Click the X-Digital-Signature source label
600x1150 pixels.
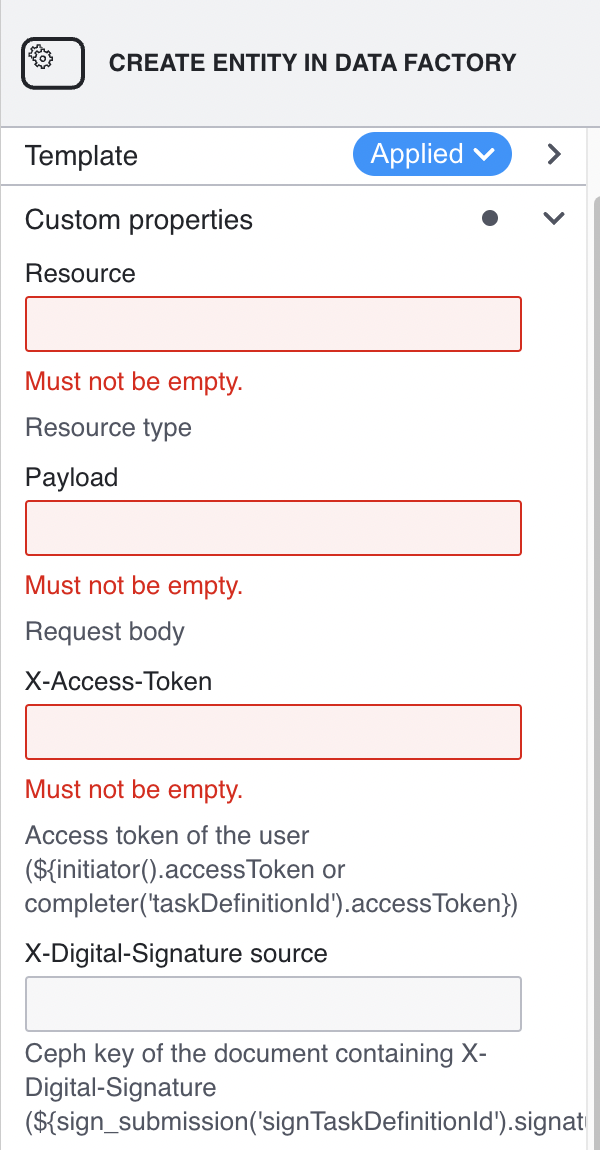[x=176, y=953]
